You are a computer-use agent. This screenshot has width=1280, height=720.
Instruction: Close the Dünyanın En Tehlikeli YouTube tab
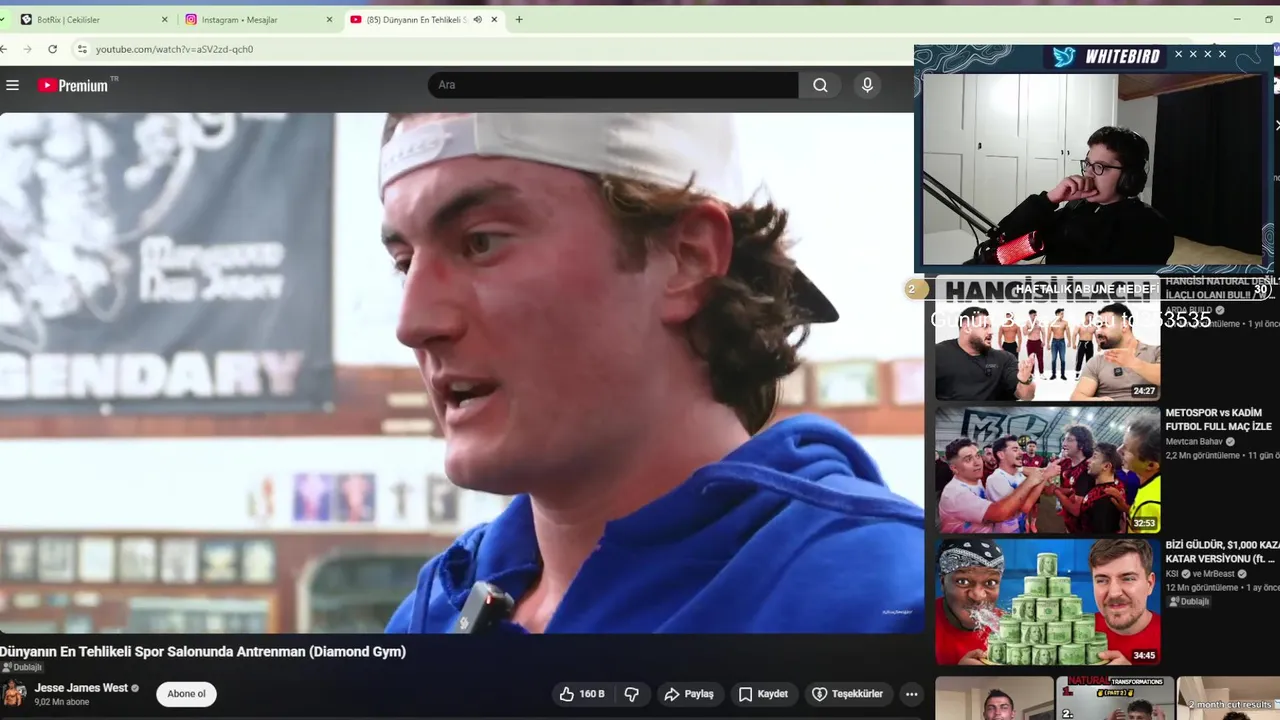(493, 19)
